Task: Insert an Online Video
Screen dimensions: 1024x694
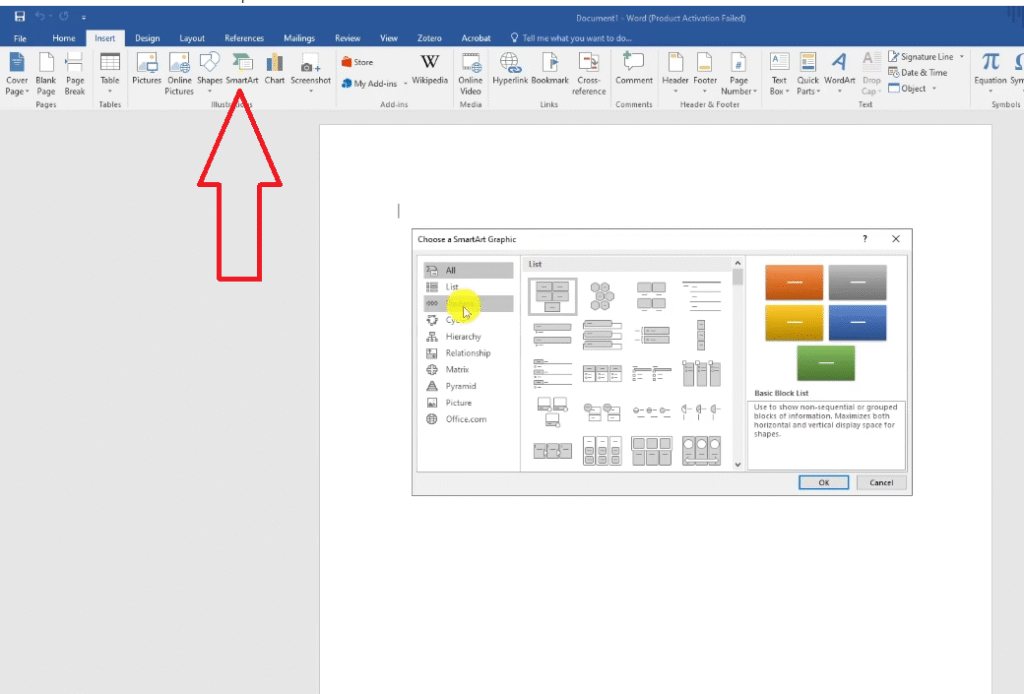Action: pos(470,72)
